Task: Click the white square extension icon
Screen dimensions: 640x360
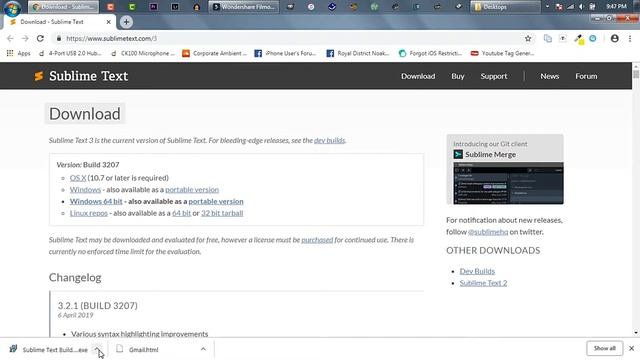Action: point(563,38)
